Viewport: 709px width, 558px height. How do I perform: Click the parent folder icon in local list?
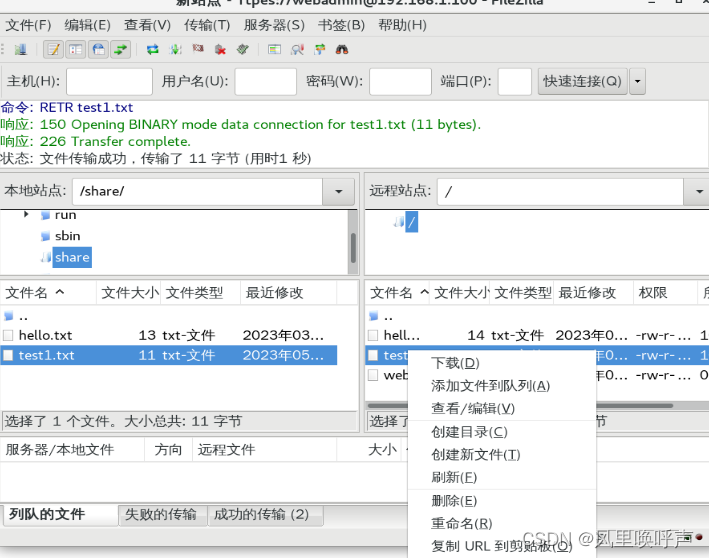(8, 316)
